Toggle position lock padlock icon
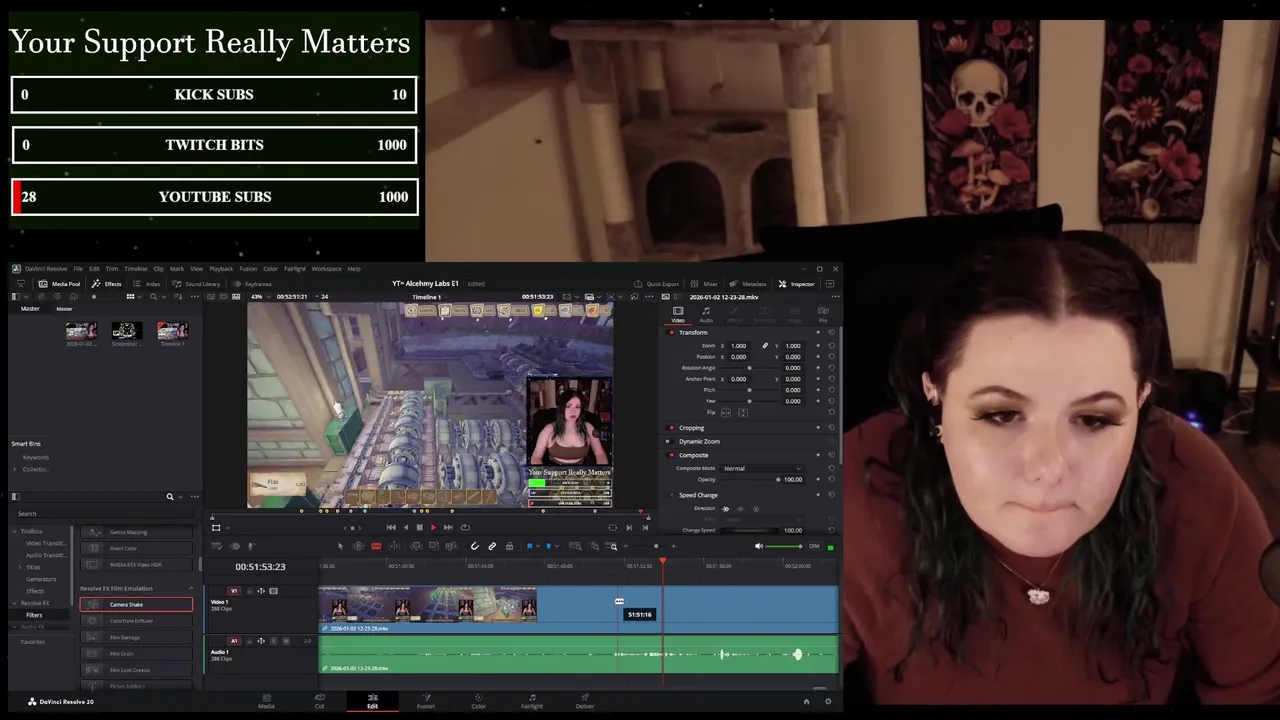The image size is (1280, 720). [x=509, y=546]
